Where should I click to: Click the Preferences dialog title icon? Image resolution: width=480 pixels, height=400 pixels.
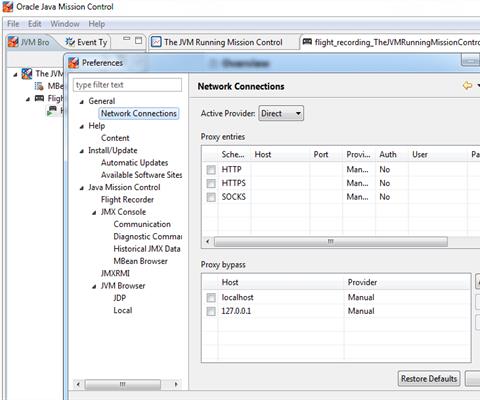(73, 63)
